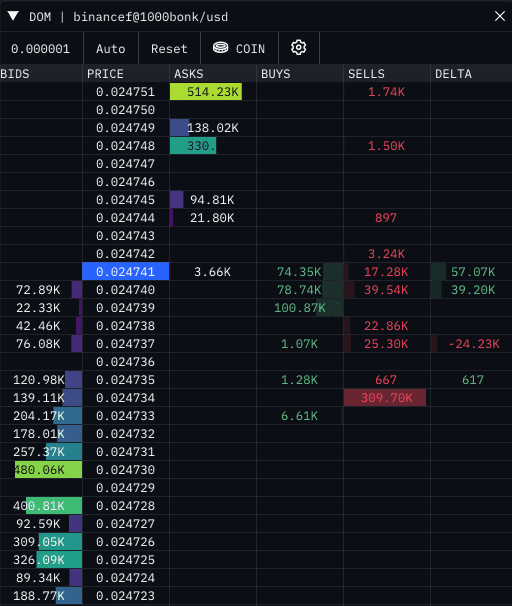This screenshot has height=606, width=512.
Task: Click sells value 897
Action: point(386,218)
